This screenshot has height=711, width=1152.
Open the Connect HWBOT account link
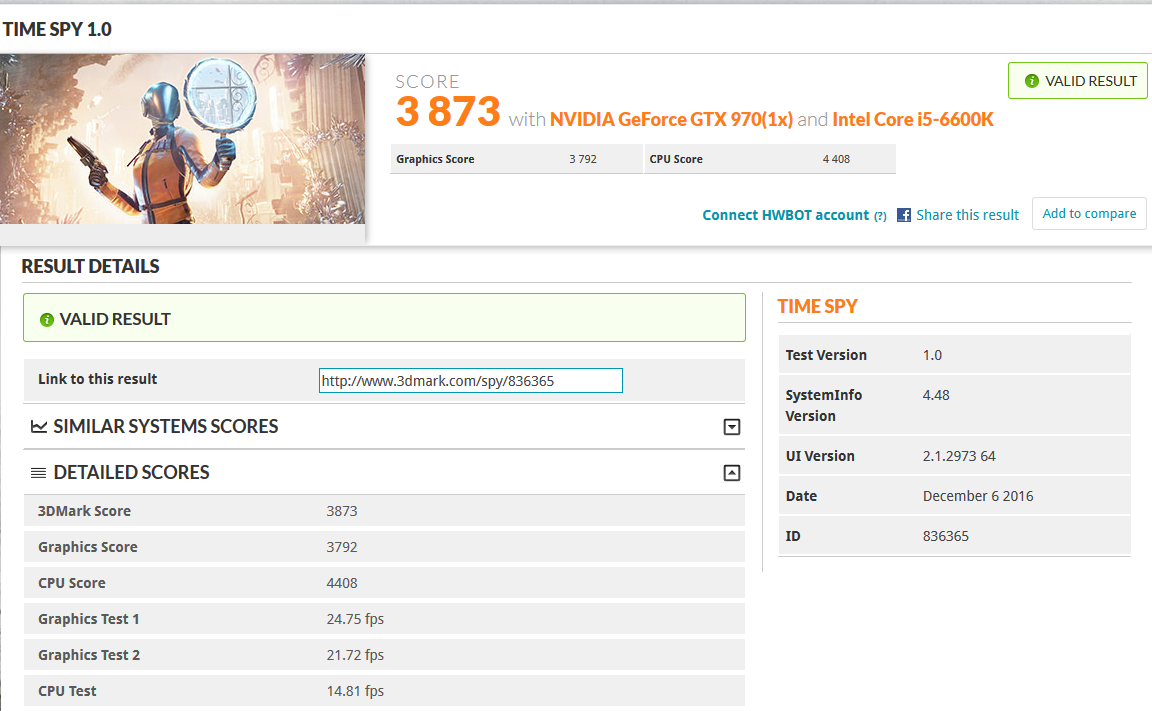pos(785,215)
